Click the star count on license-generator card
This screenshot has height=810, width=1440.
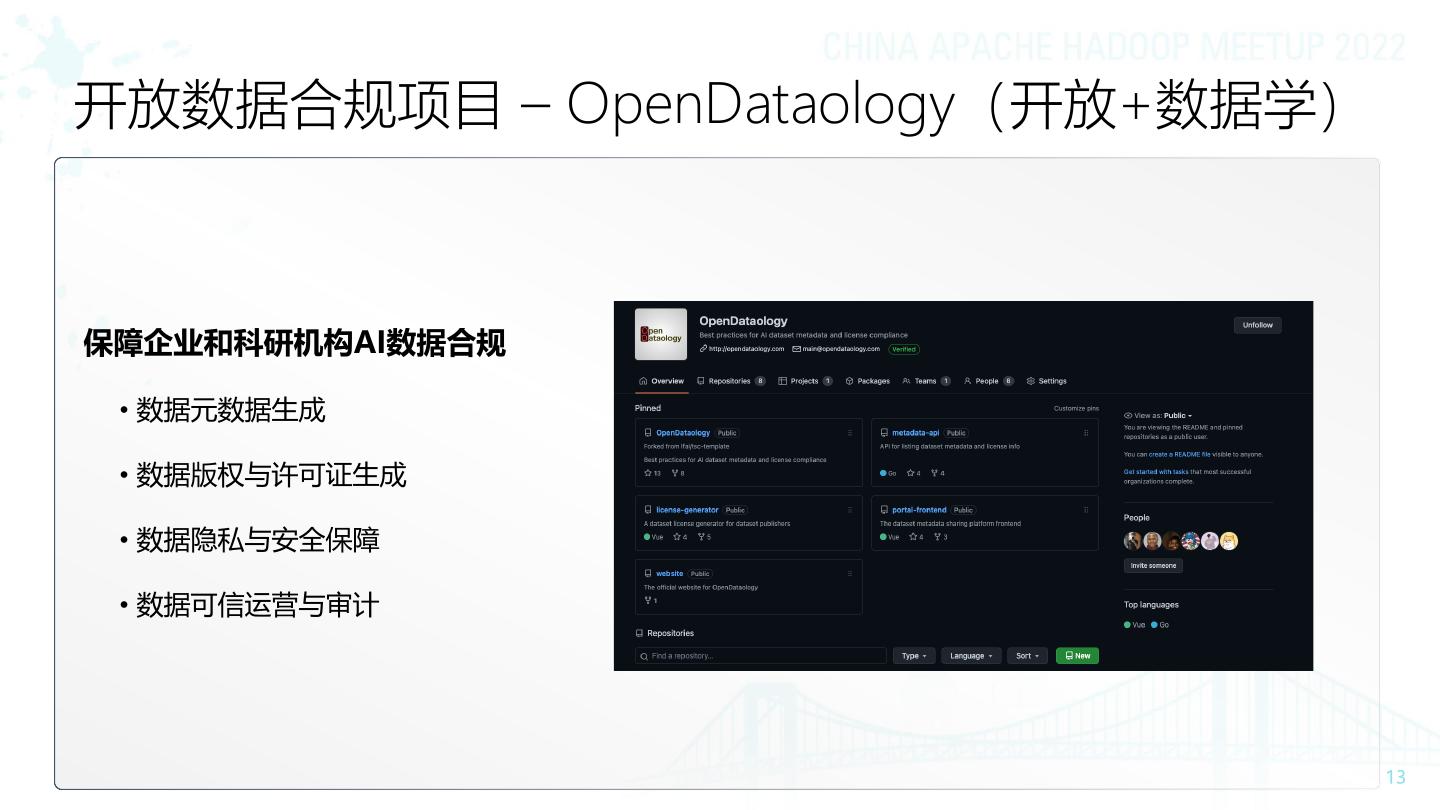(x=680, y=537)
